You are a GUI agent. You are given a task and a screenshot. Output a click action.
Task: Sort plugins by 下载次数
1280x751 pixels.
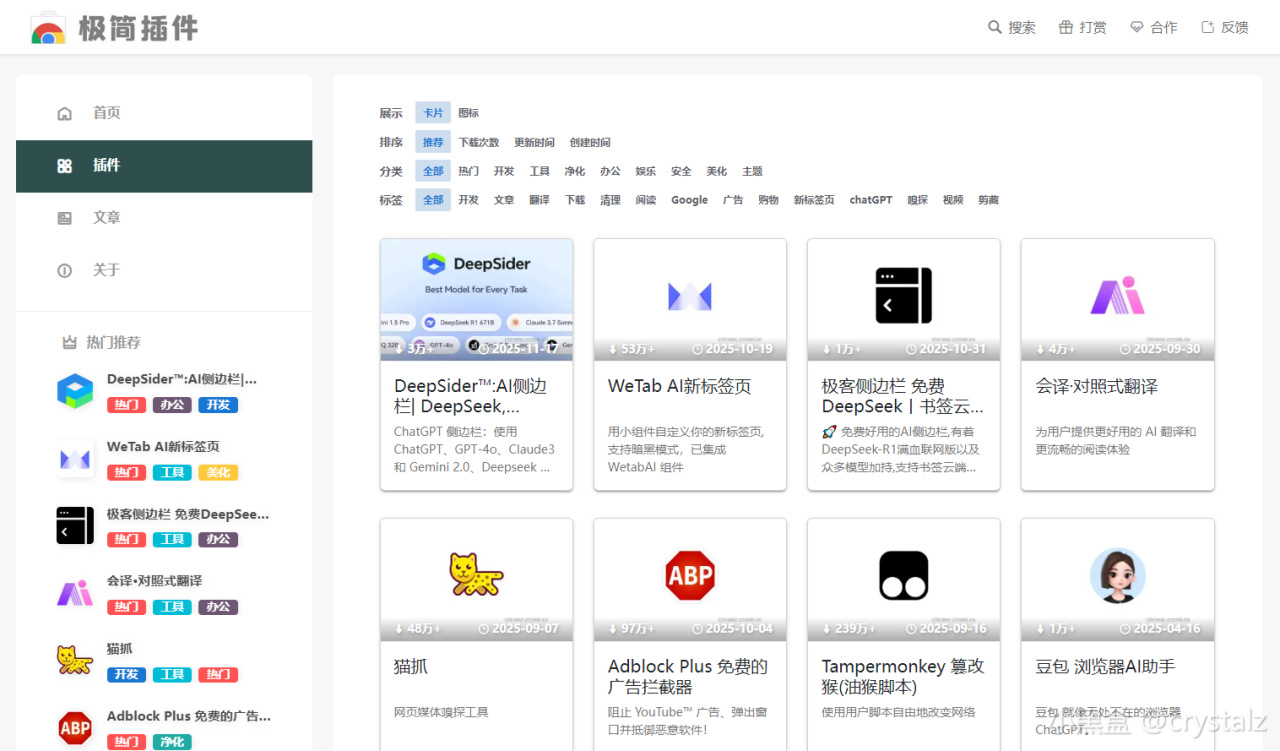click(479, 142)
